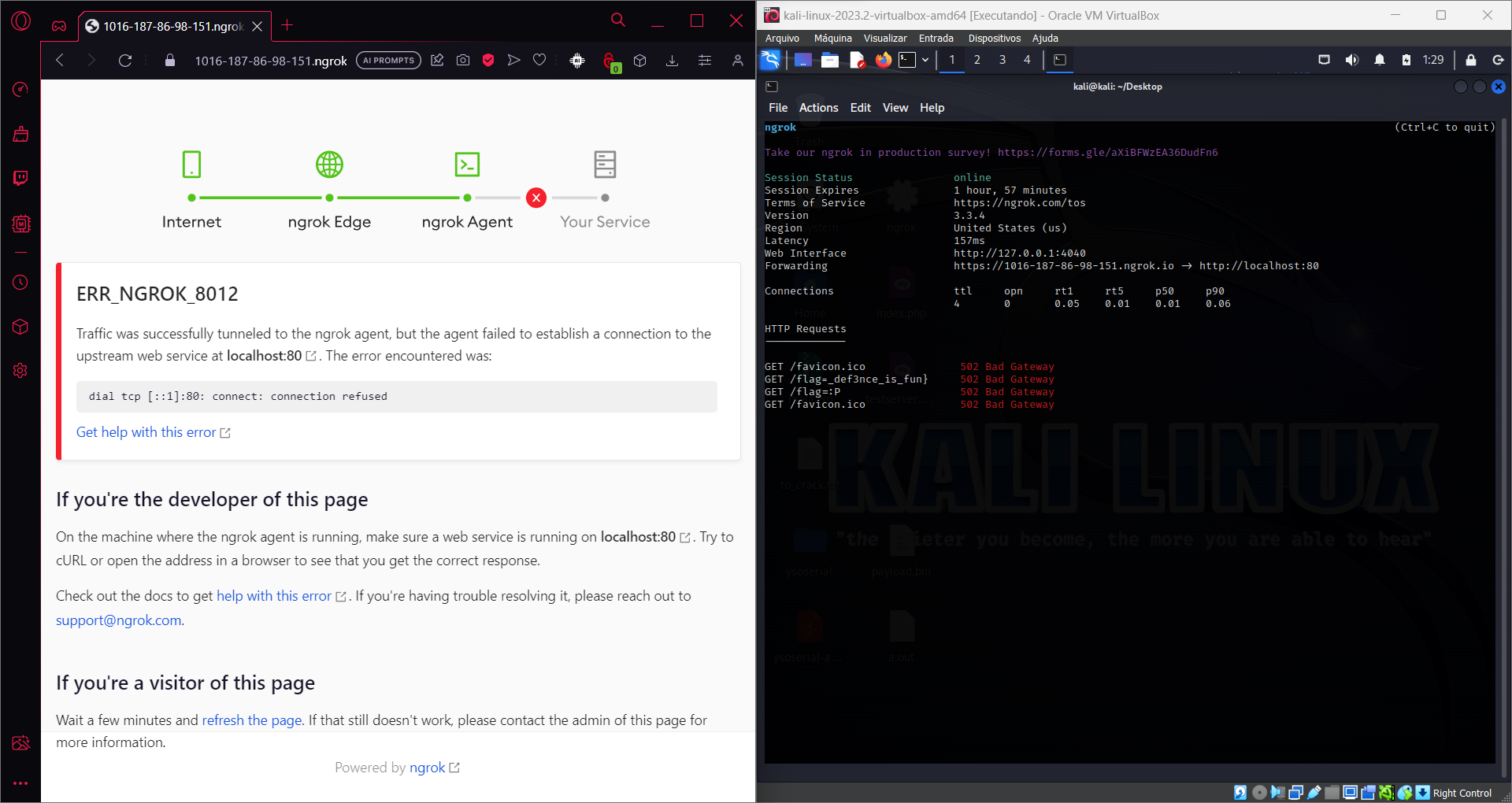Image resolution: width=1512 pixels, height=803 pixels.
Task: Take a snapshot with camera icon
Action: click(463, 61)
